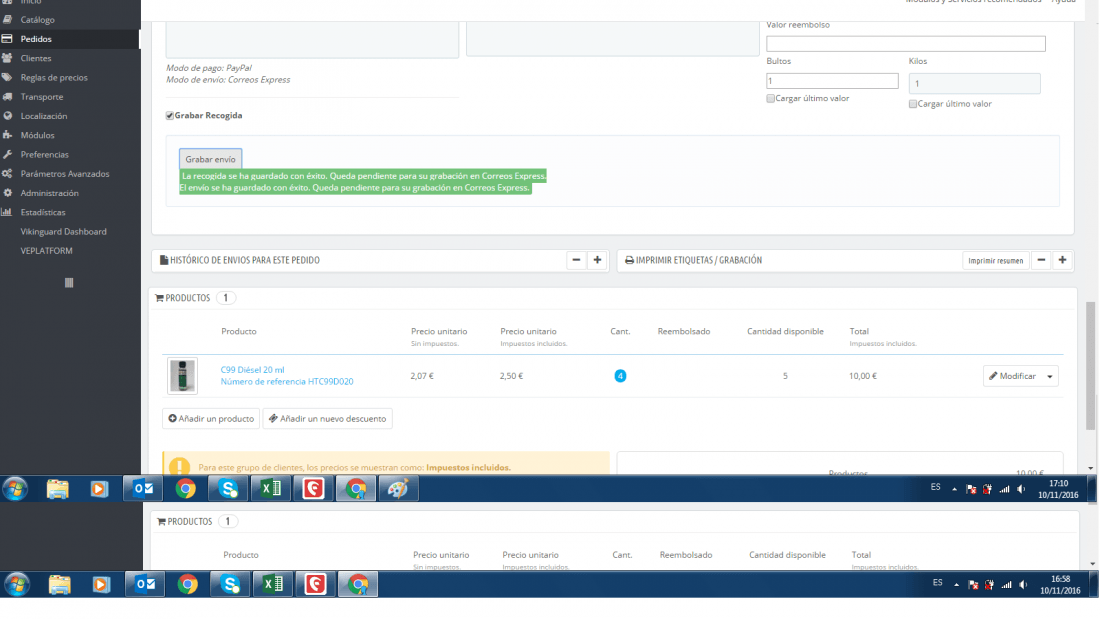Open Skype from the taskbar

(228, 488)
